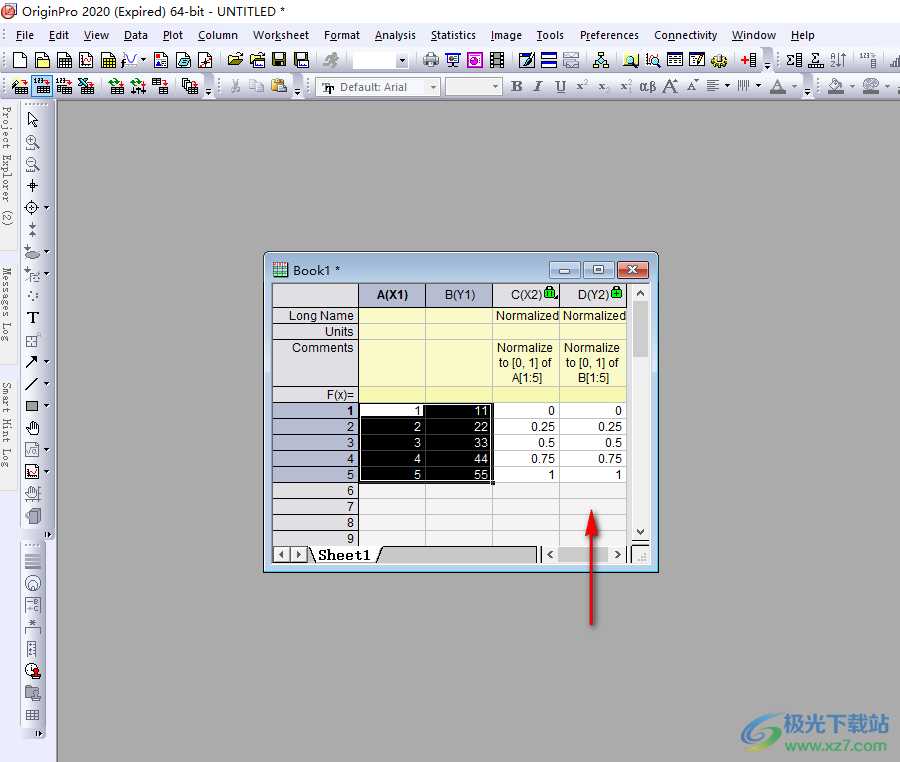Expand the text alignment dropdown arrow
This screenshot has width=900, height=762.
click(727, 87)
